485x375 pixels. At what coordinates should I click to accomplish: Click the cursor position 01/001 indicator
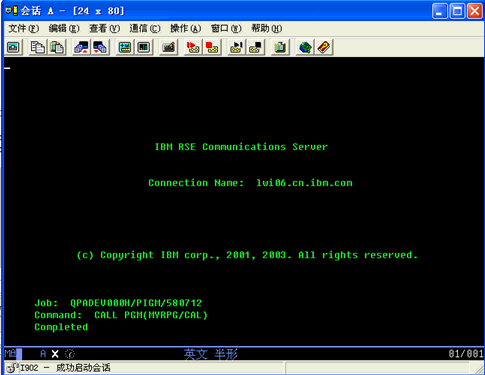466,354
